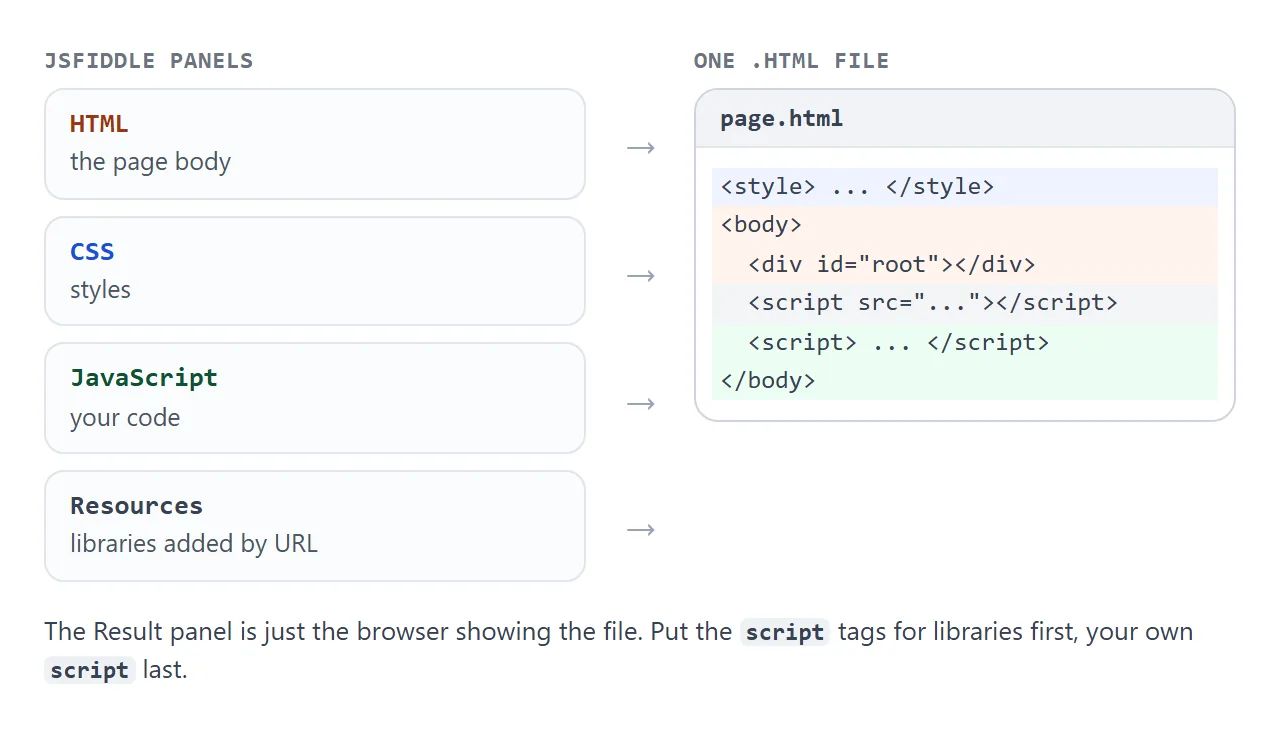Click 'libraries added by URL' text
Screen dimensions: 1280x740
click(x=194, y=544)
